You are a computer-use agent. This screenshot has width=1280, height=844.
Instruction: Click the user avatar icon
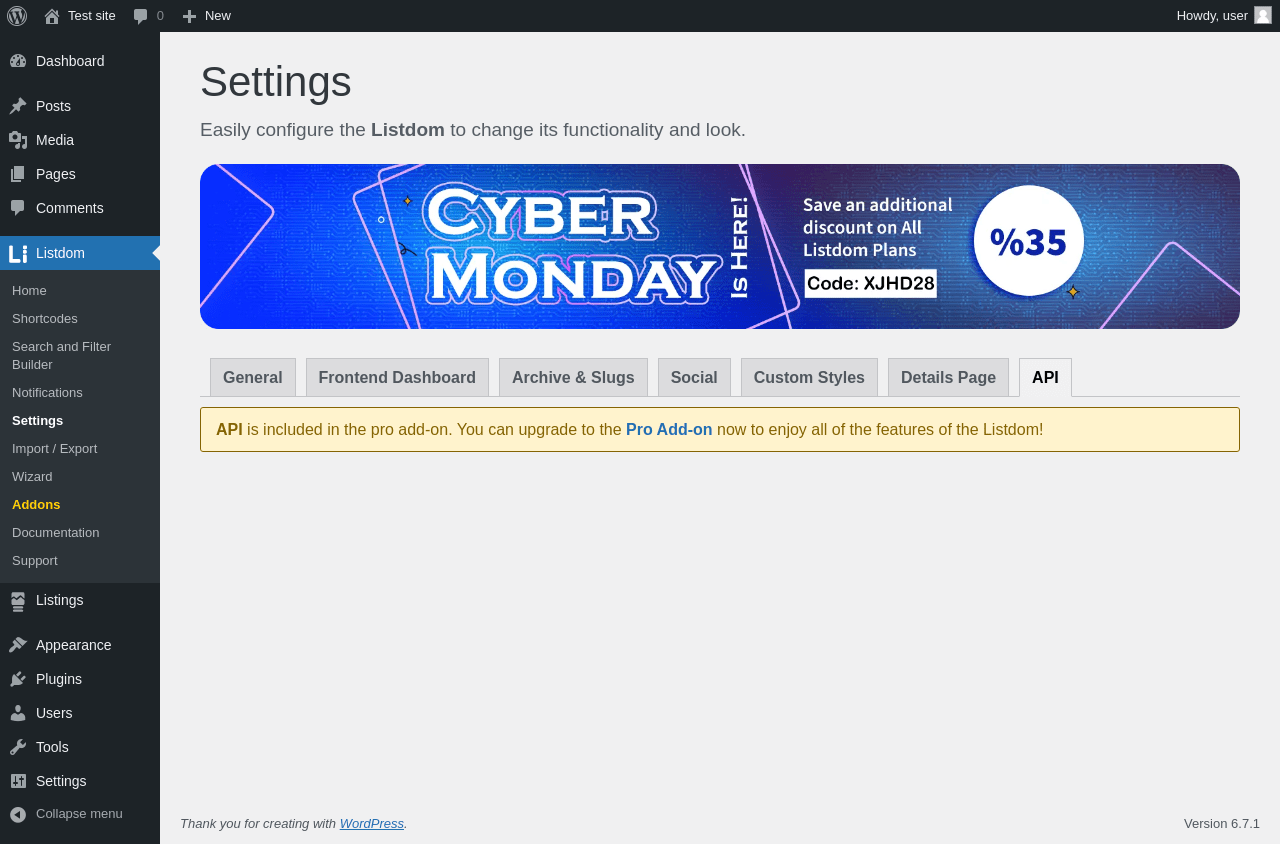[1263, 15]
